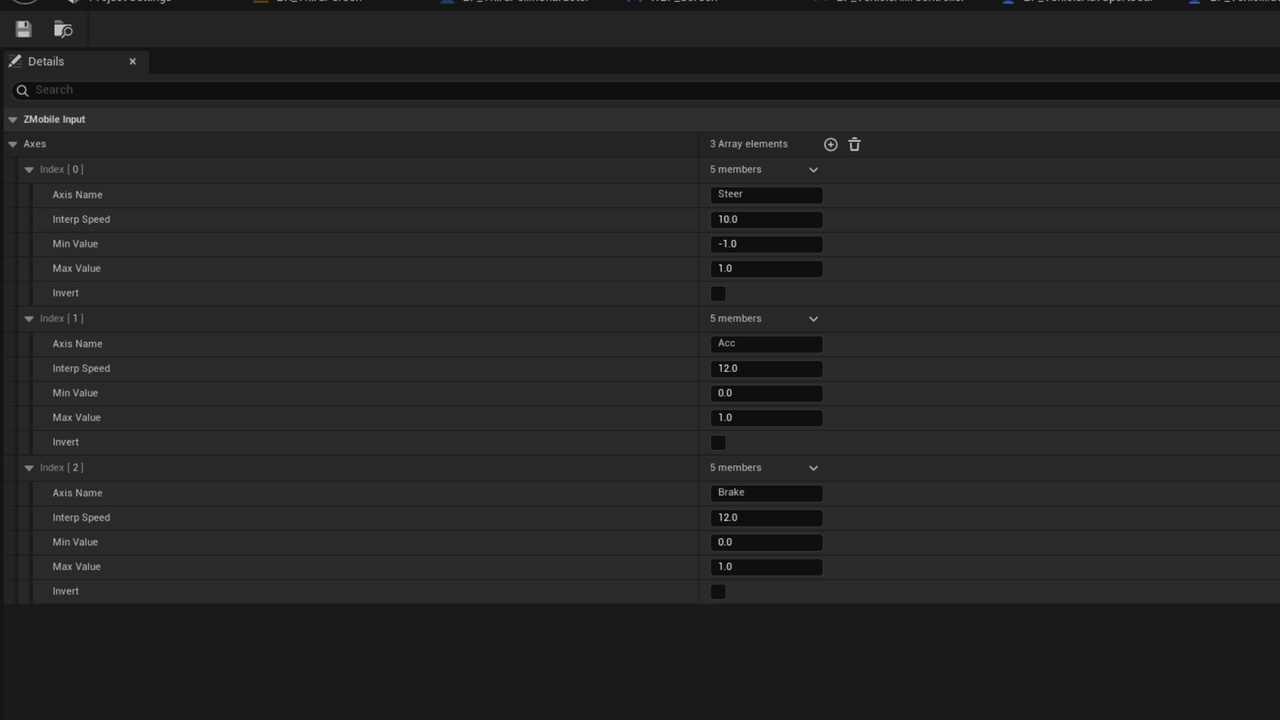Collapse the Axes array
This screenshot has height=720, width=1280.
12,144
